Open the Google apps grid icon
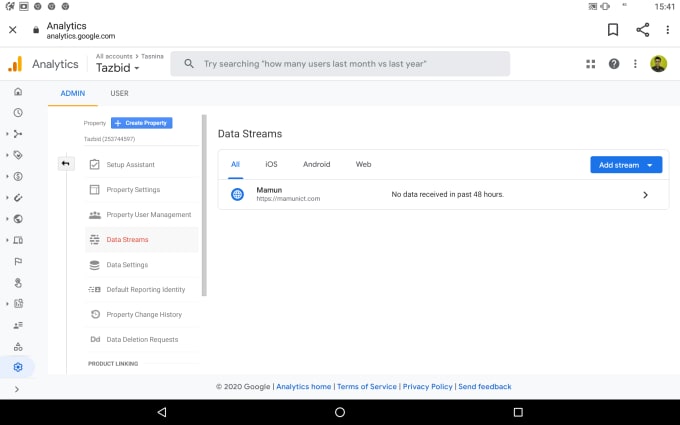 coord(591,64)
